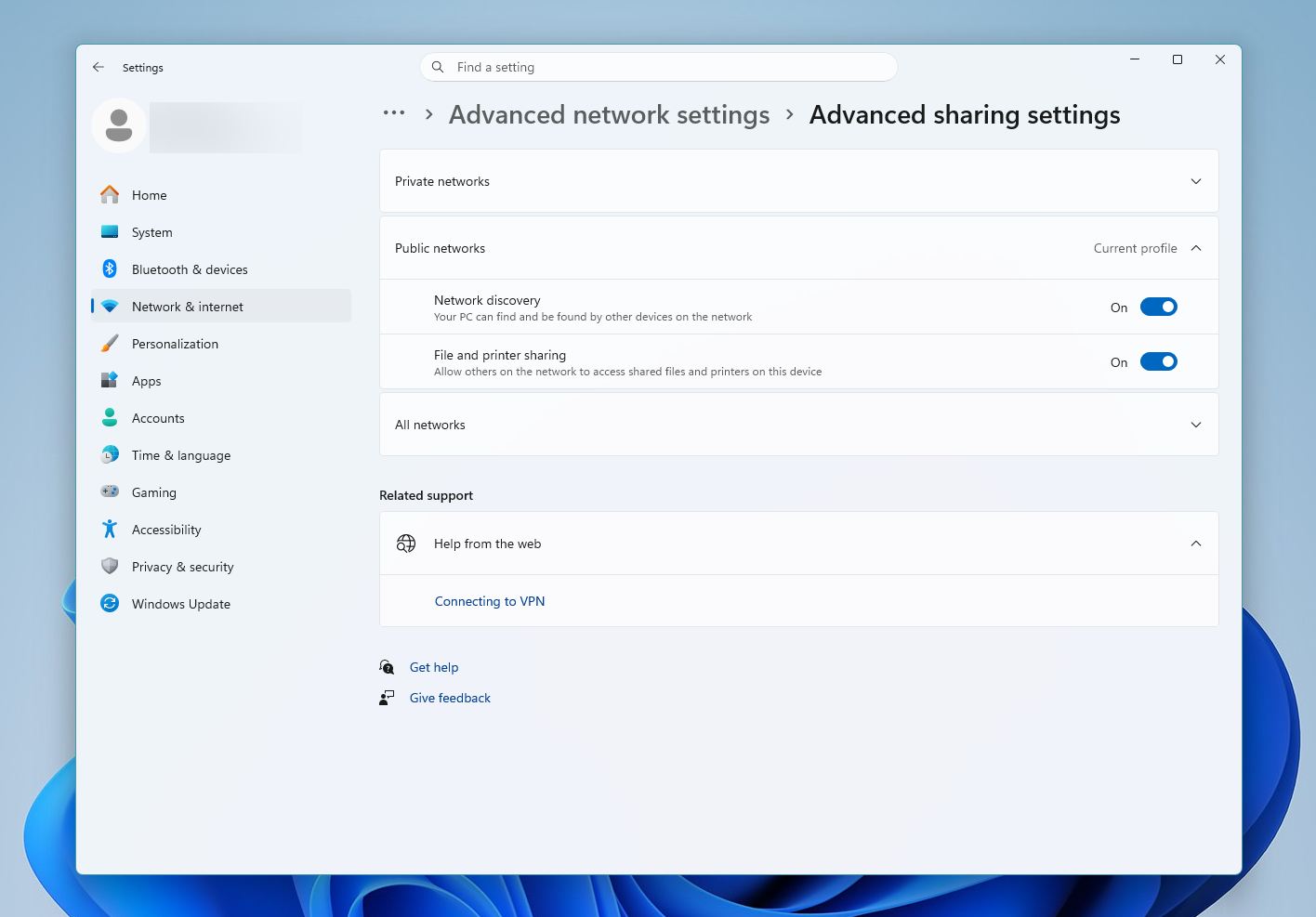
Task: Open Gaming settings label
Action: click(154, 492)
